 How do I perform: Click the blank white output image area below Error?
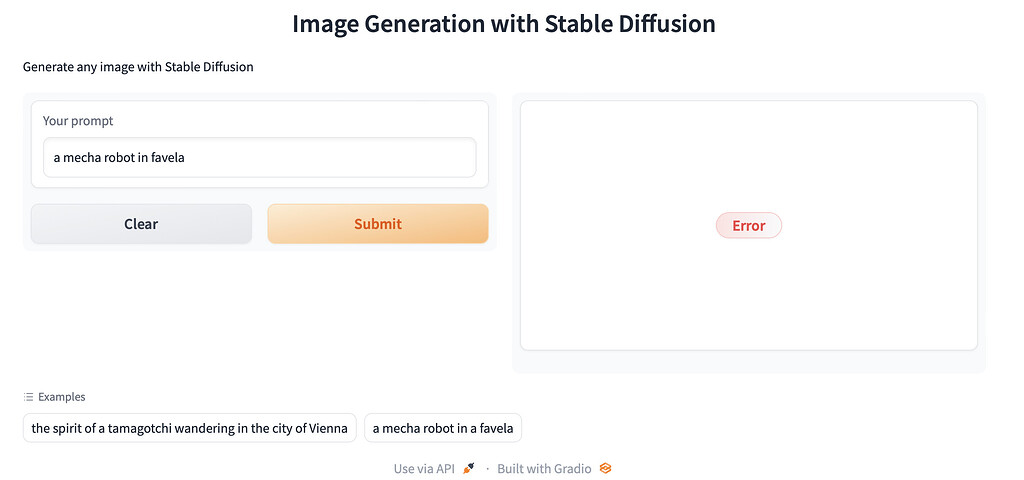pyautogui.click(x=748, y=300)
